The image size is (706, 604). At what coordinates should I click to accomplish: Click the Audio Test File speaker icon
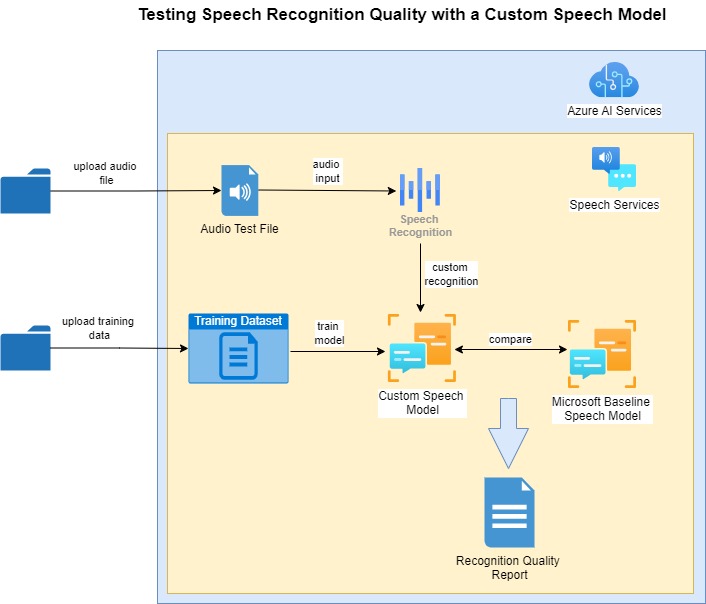pyautogui.click(x=239, y=191)
